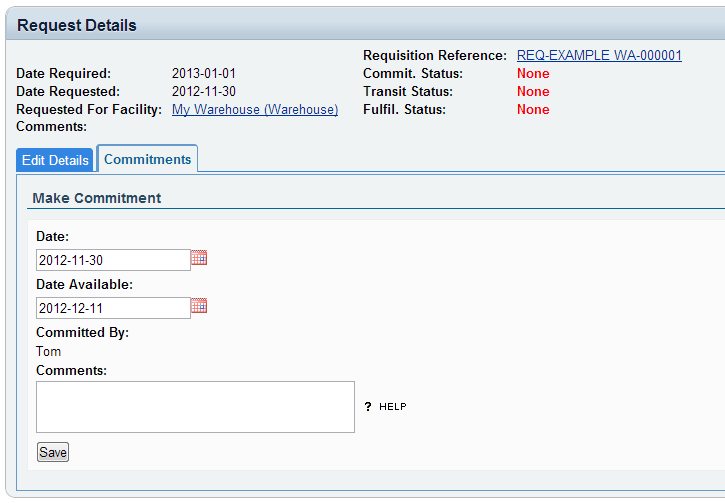Click the Make Commitment section heading
The image size is (725, 503).
click(97, 198)
